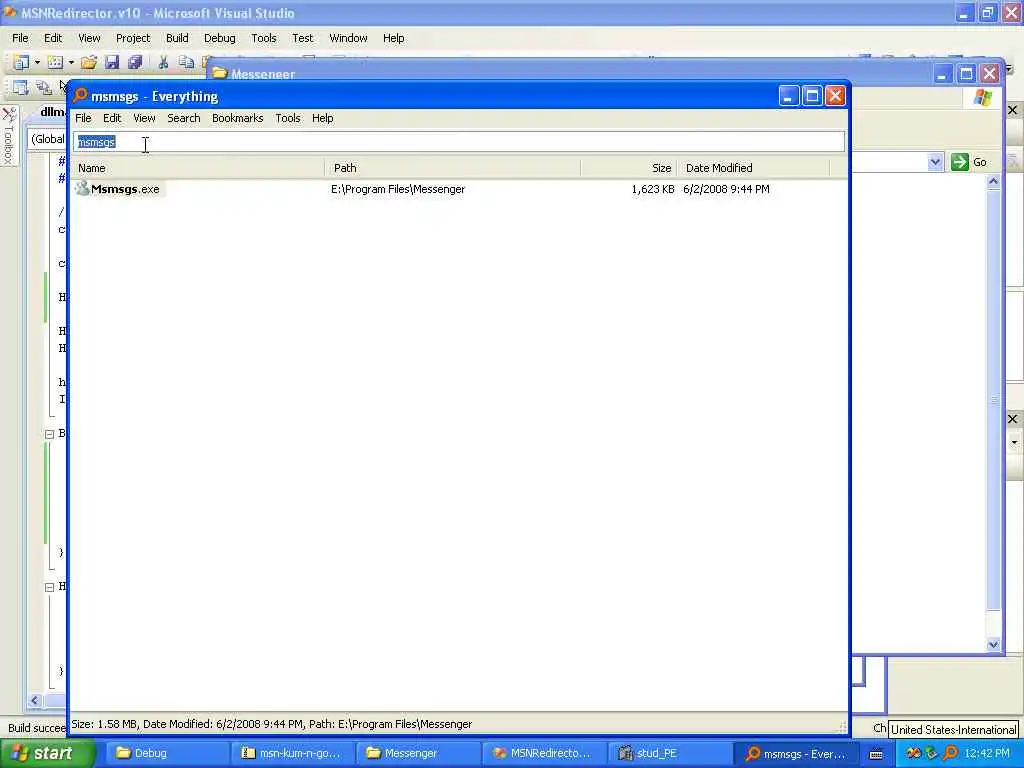Open Visual Studio File menu
The width and height of the screenshot is (1024, 768).
[x=20, y=38]
